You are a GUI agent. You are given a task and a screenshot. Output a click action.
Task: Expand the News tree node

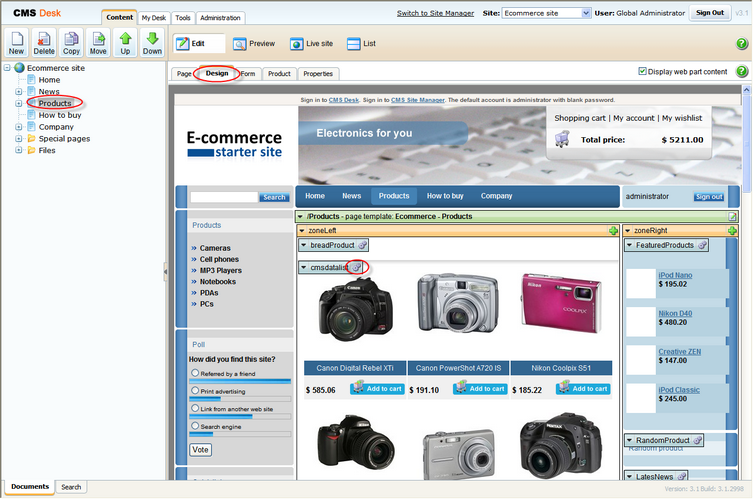[x=19, y=91]
